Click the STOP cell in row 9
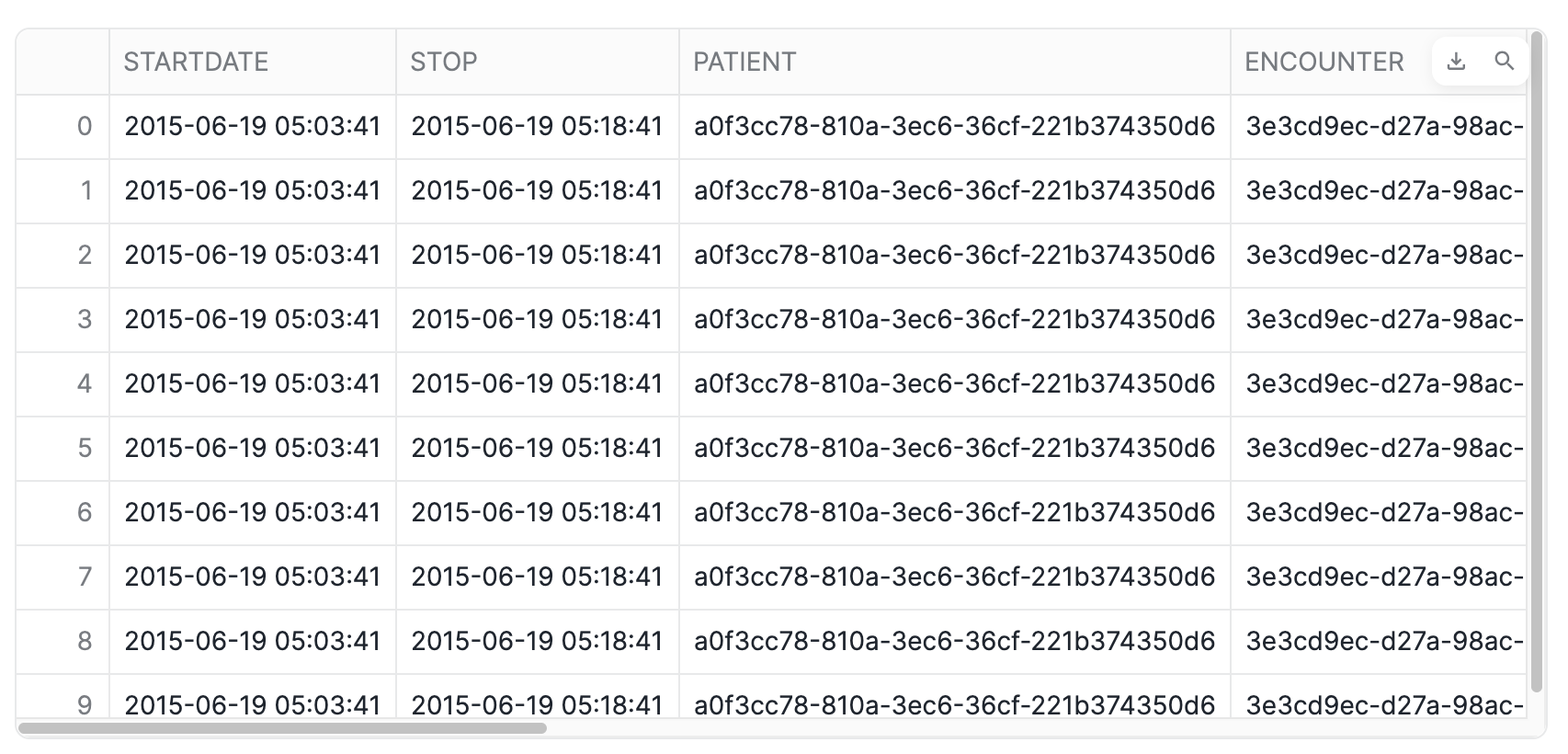 (x=538, y=697)
